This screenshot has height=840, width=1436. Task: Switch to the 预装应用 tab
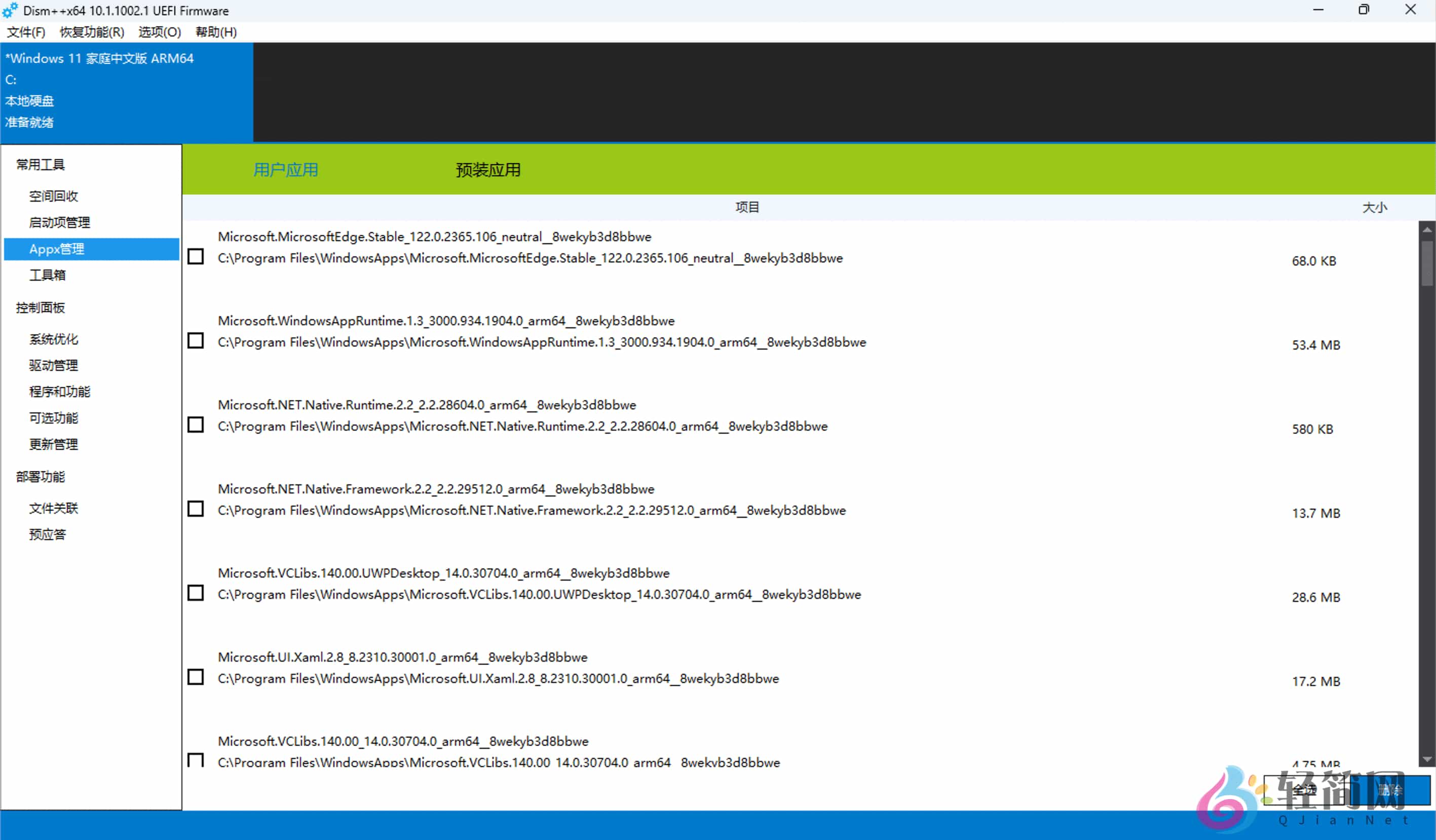(x=488, y=170)
